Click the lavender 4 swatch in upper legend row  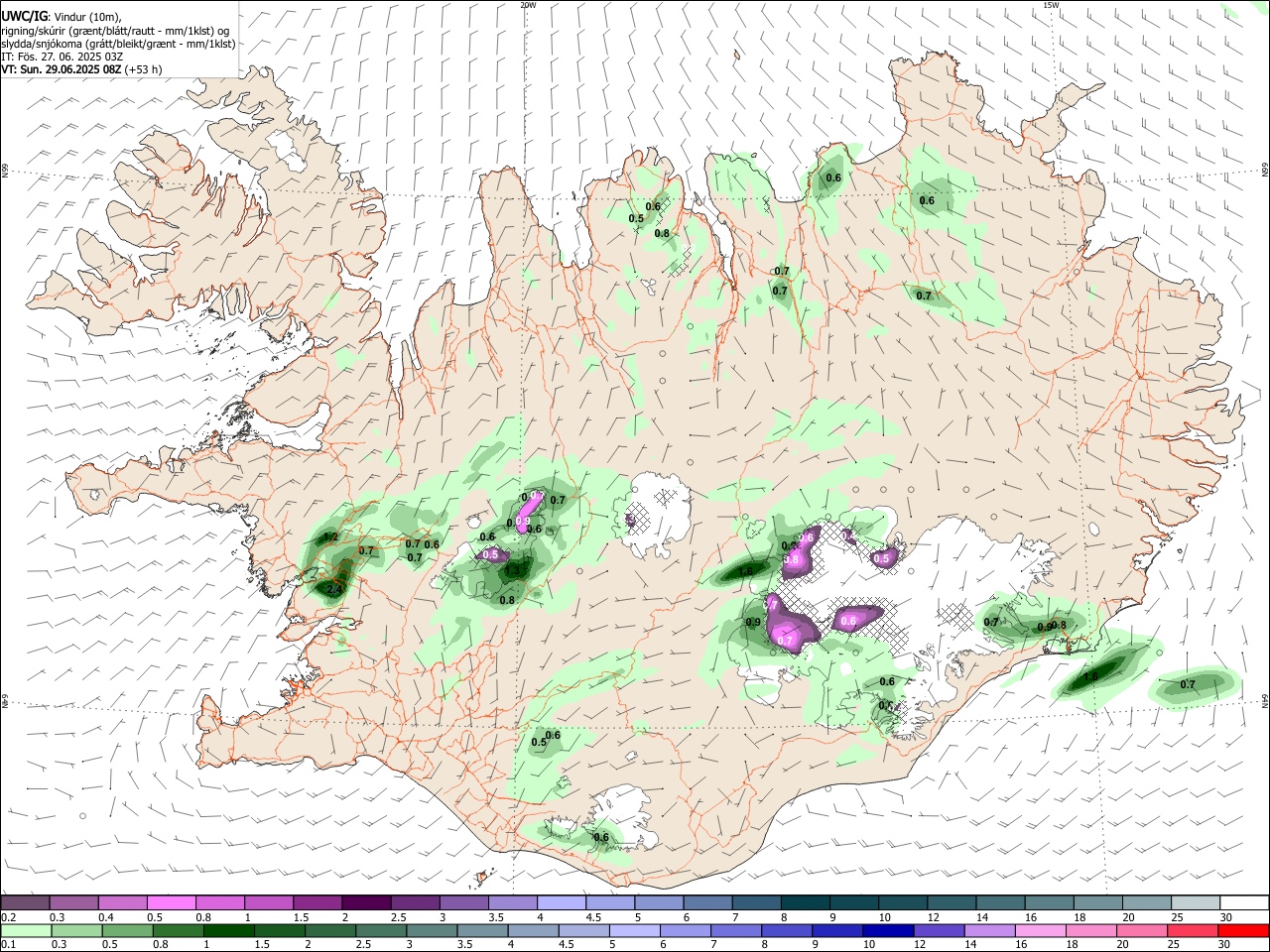[x=562, y=902]
